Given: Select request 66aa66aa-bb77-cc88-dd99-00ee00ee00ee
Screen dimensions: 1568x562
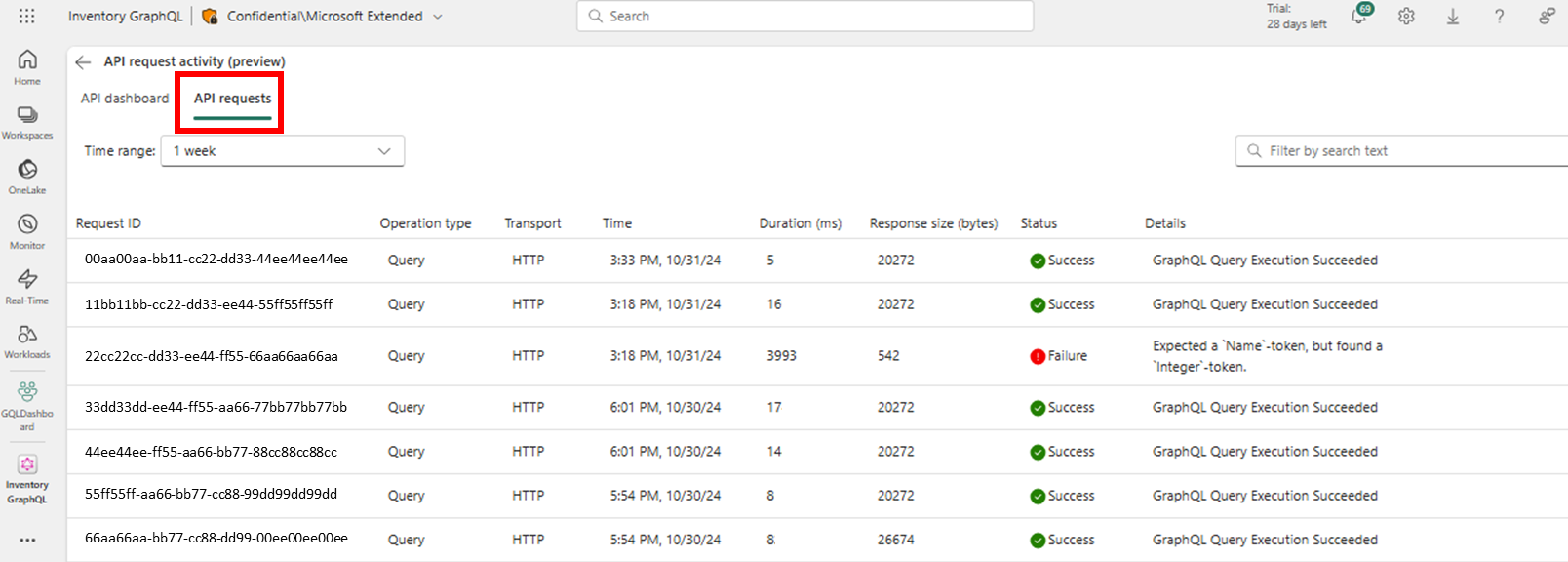Looking at the screenshot, I should point(216,538).
